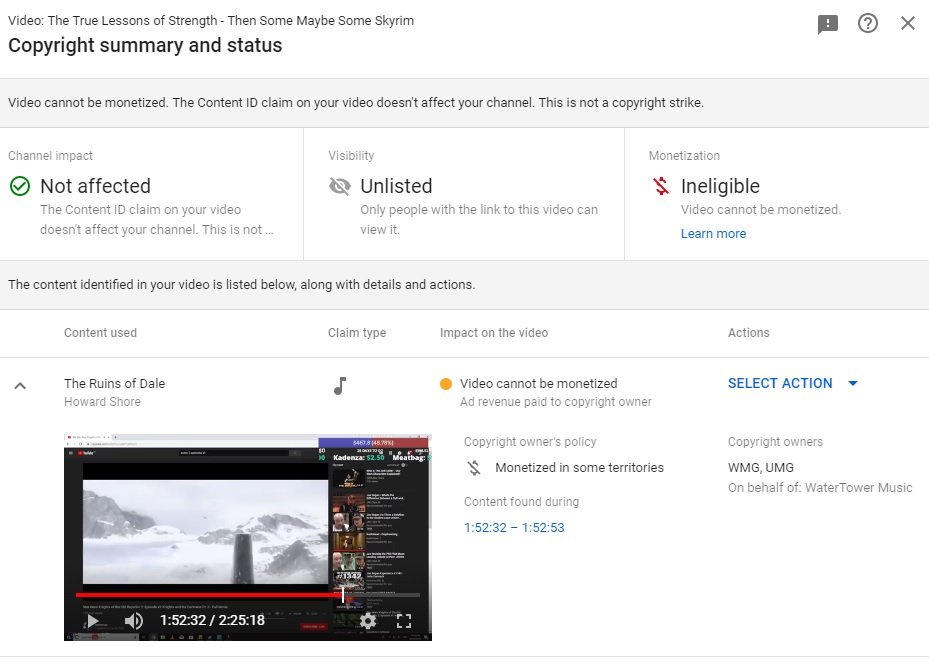The width and height of the screenshot is (929, 669).
Task: Click the Impact on the video header
Action: (494, 333)
